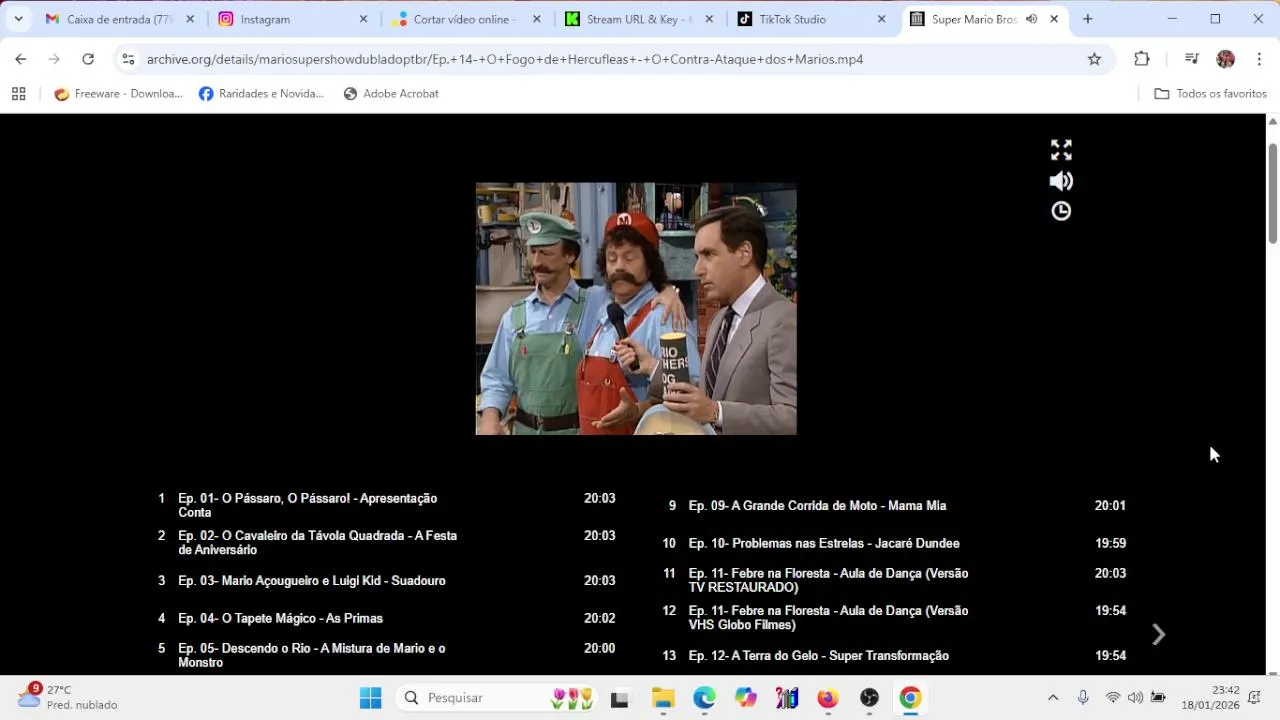Image resolution: width=1280 pixels, height=720 pixels.
Task: Show hidden system tray icons
Action: 1053,698
